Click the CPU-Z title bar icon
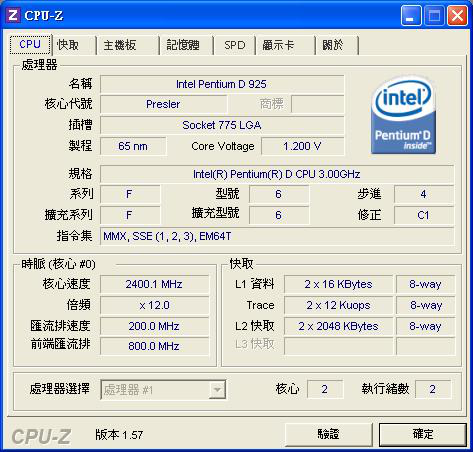 coord(14,15)
